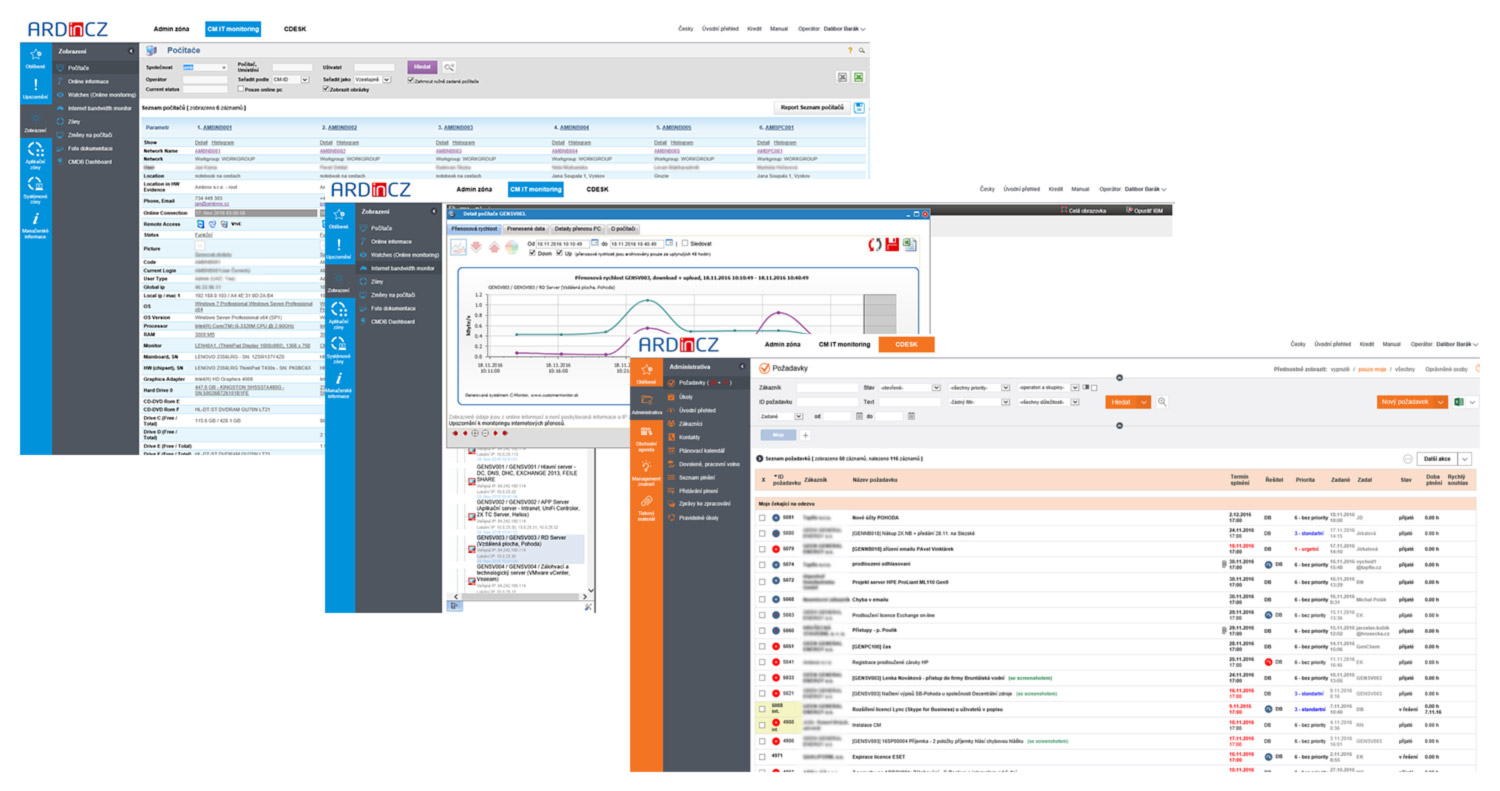Open the Seřadit podle CM-ID dropdown

[291, 79]
